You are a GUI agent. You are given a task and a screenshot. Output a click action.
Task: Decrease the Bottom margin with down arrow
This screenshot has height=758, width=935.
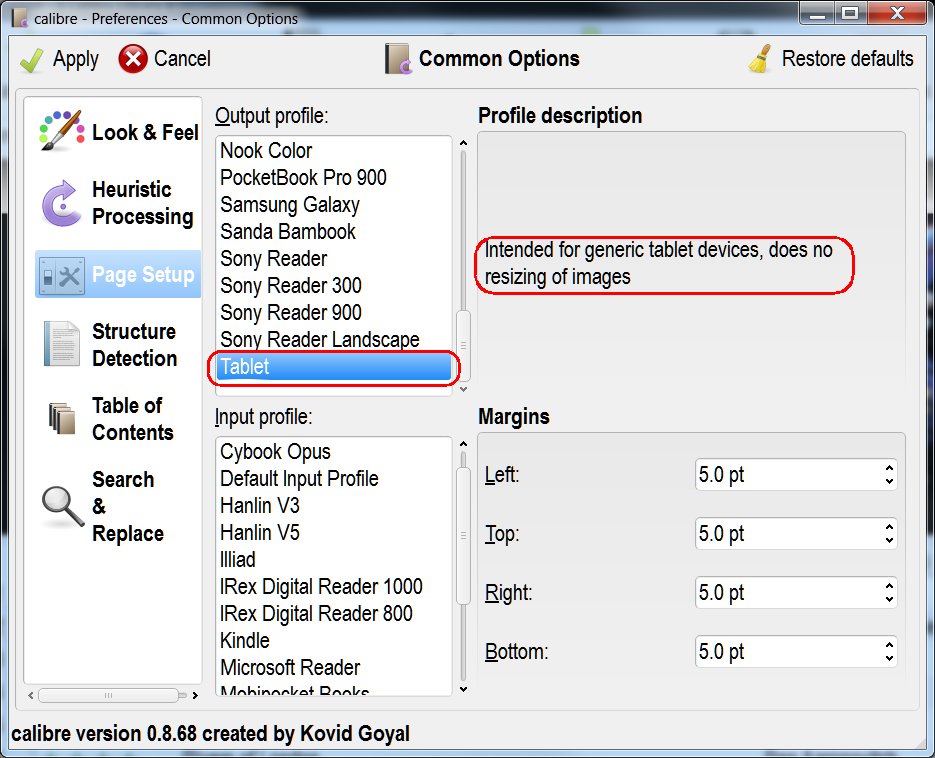click(x=889, y=658)
